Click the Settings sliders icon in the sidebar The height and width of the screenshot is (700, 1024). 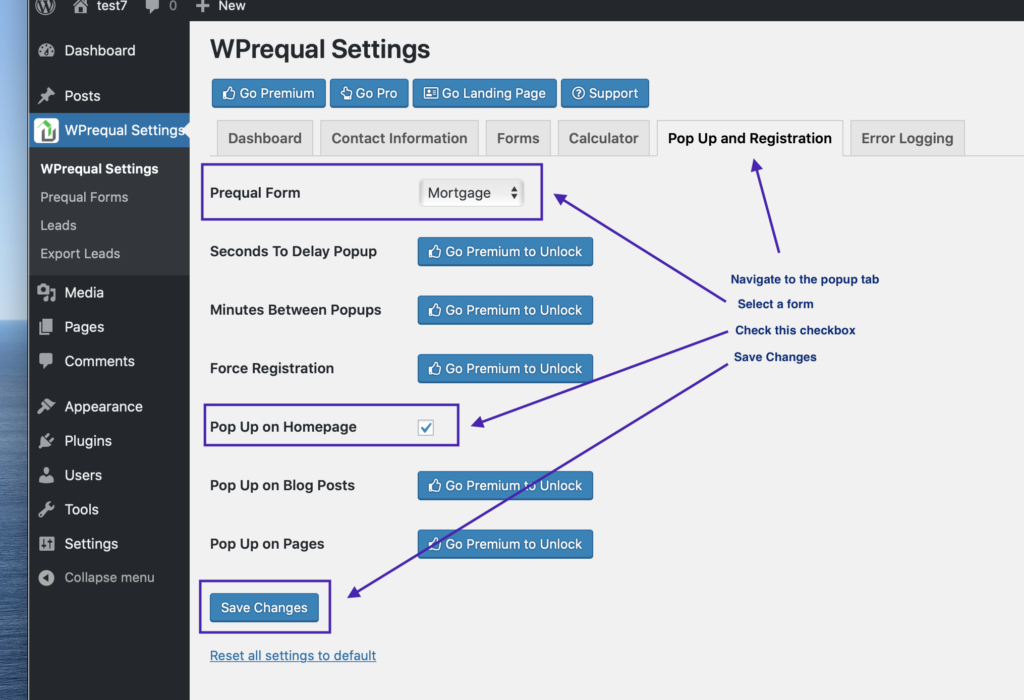tap(46, 543)
